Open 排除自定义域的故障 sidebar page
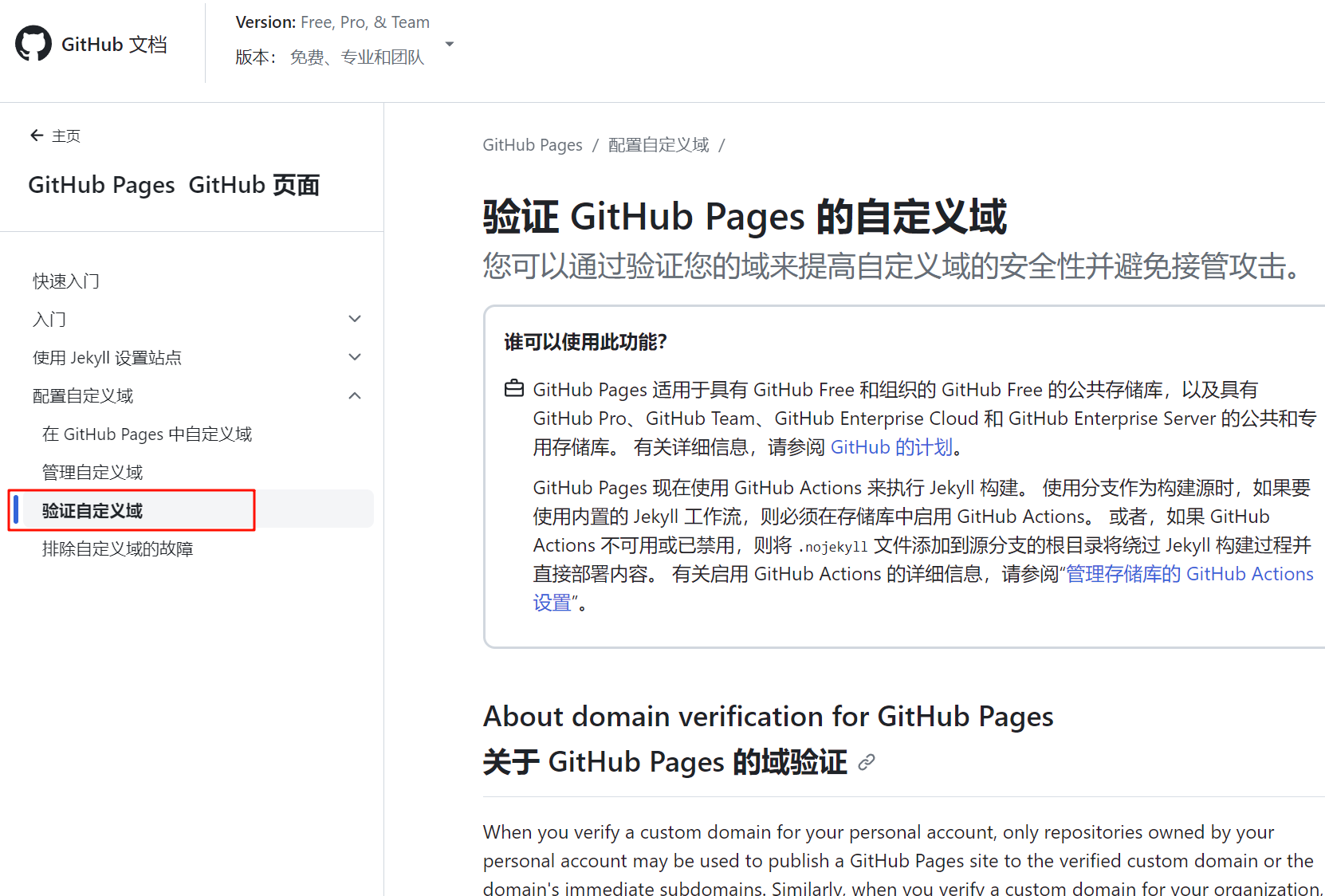1325x896 pixels. [x=118, y=549]
